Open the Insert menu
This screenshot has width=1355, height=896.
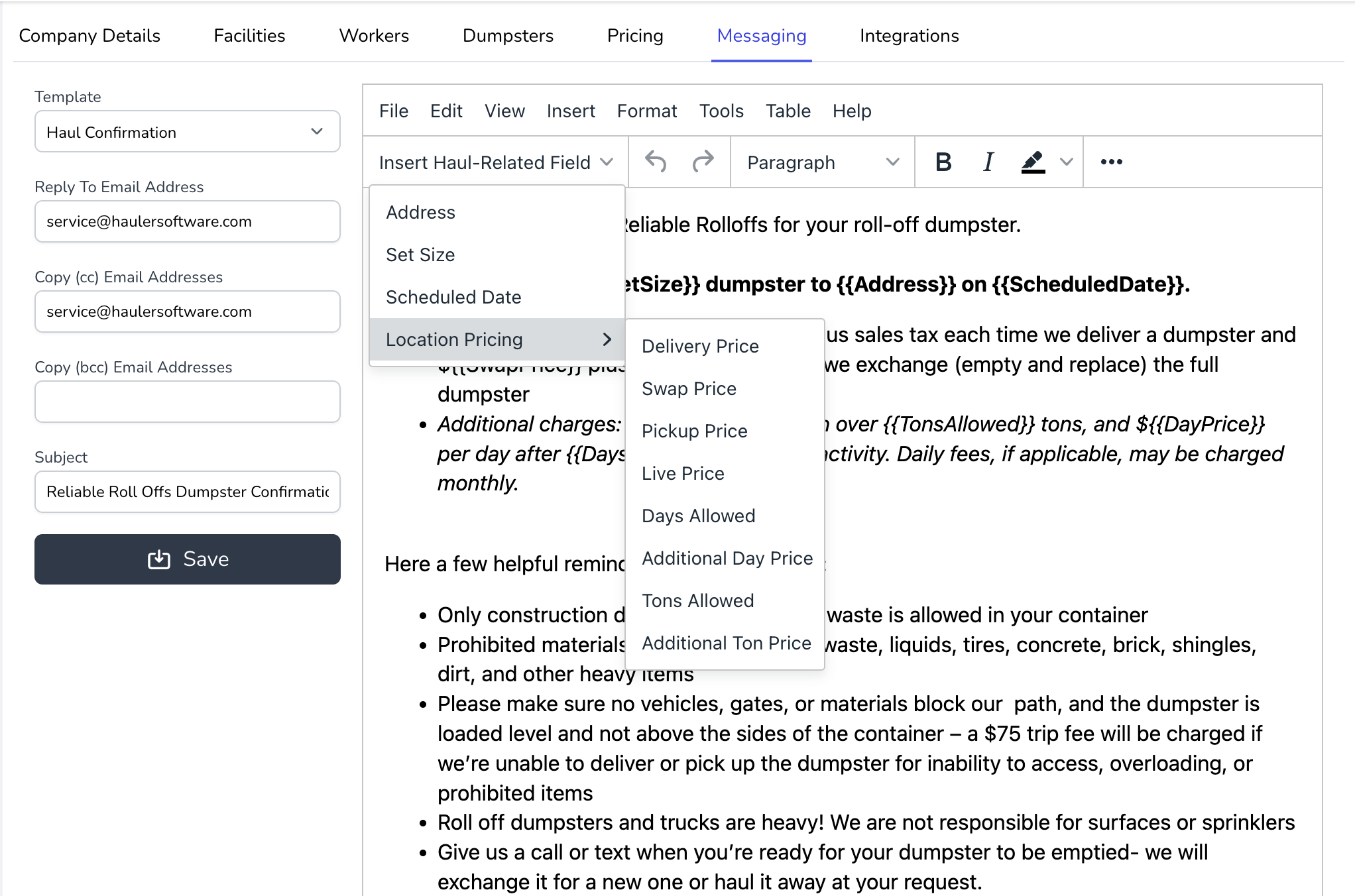(x=571, y=111)
